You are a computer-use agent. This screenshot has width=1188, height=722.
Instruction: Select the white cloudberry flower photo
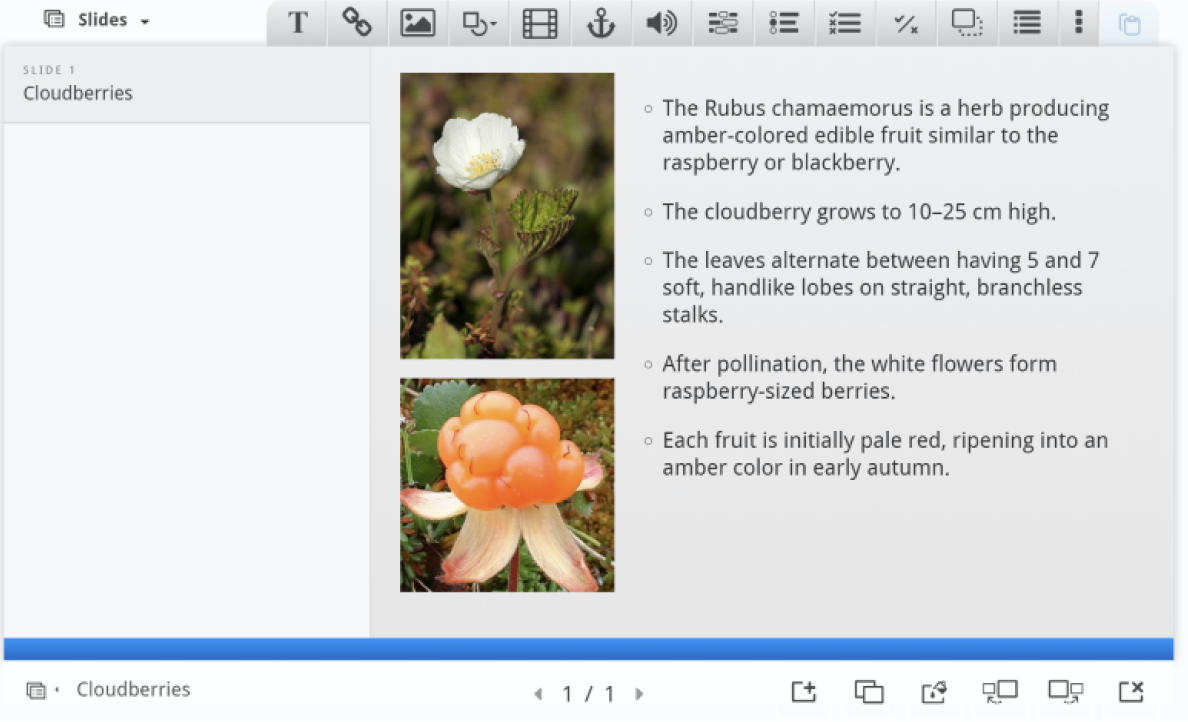(507, 215)
